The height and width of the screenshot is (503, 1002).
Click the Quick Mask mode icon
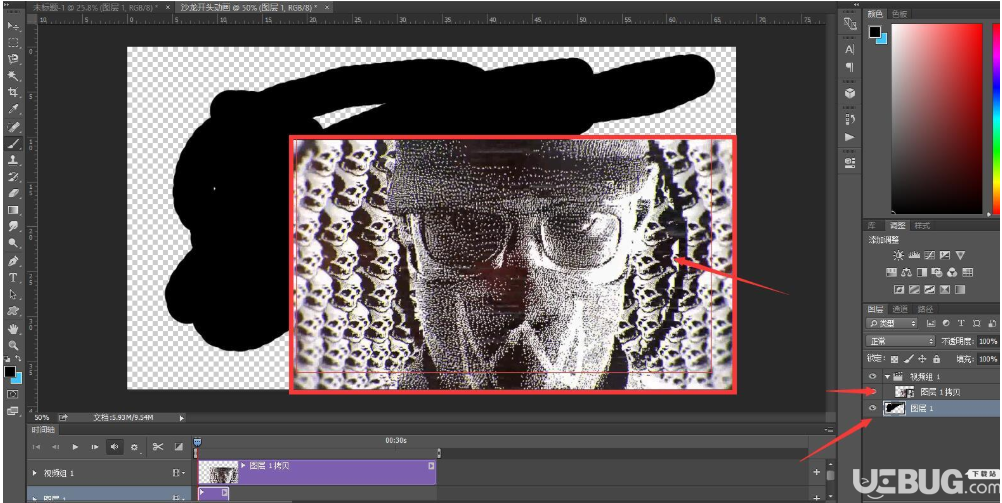click(x=13, y=394)
